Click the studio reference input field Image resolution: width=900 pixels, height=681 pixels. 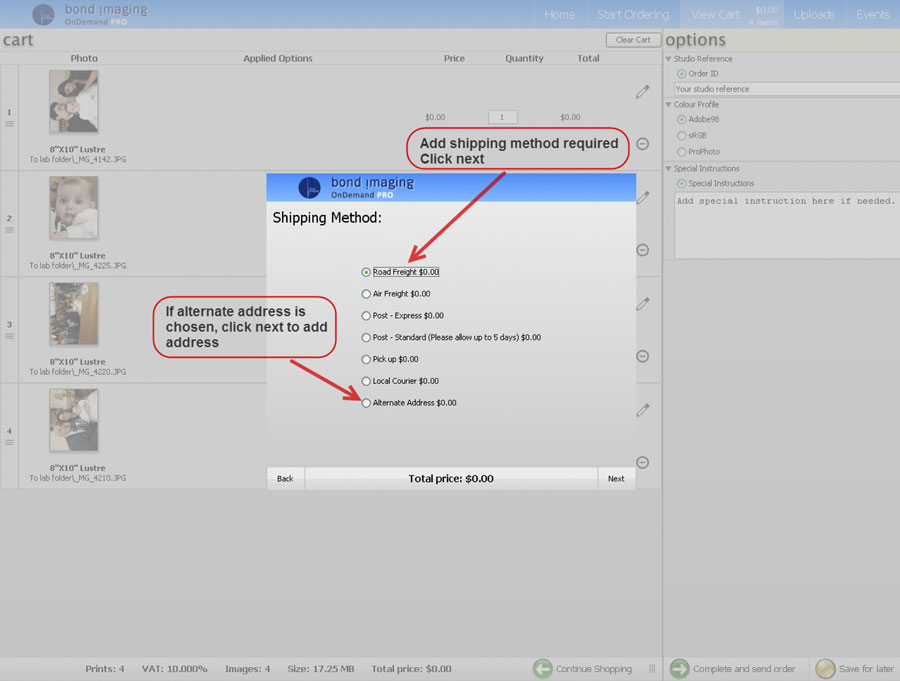click(785, 89)
